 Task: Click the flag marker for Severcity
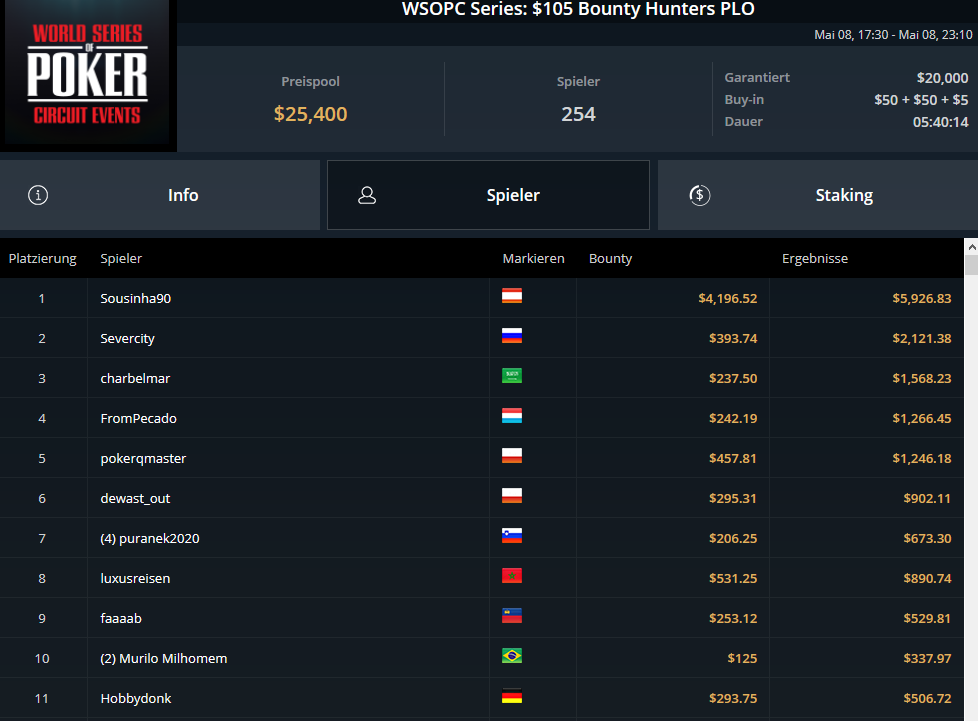click(x=511, y=336)
